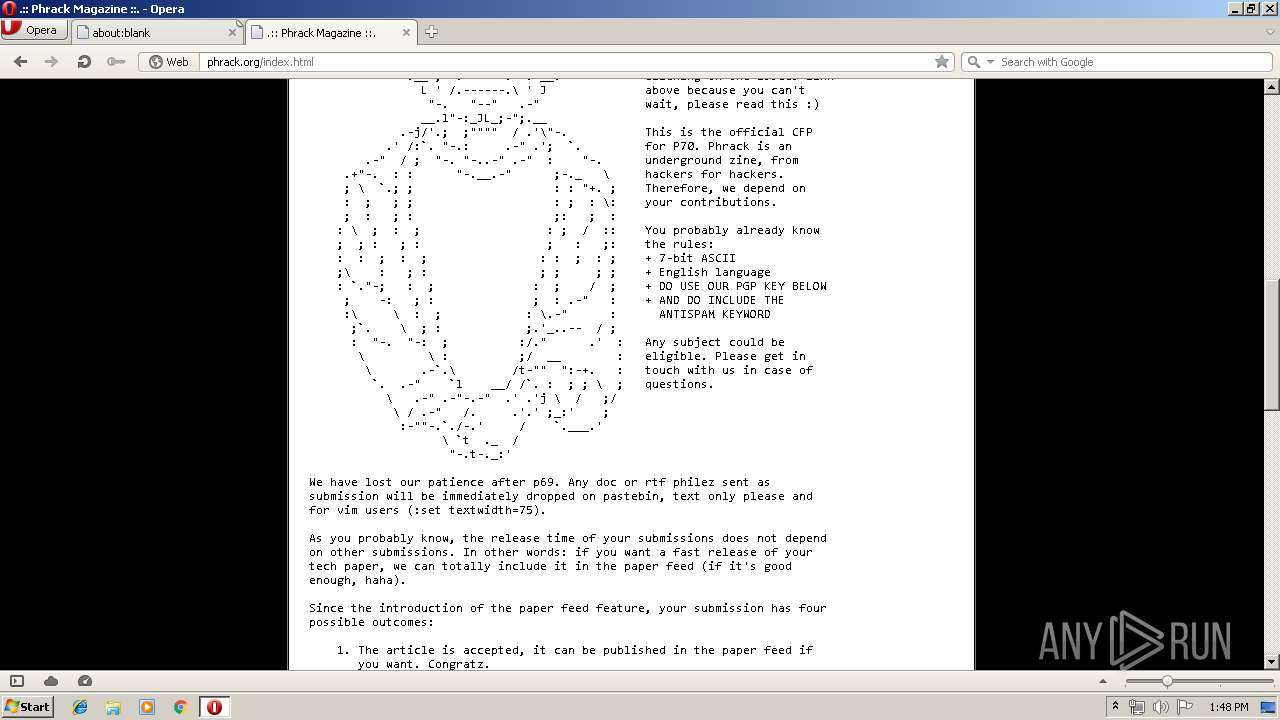Image resolution: width=1280 pixels, height=720 pixels.
Task: Click the scrollbar up arrow
Action: [x=1272, y=86]
